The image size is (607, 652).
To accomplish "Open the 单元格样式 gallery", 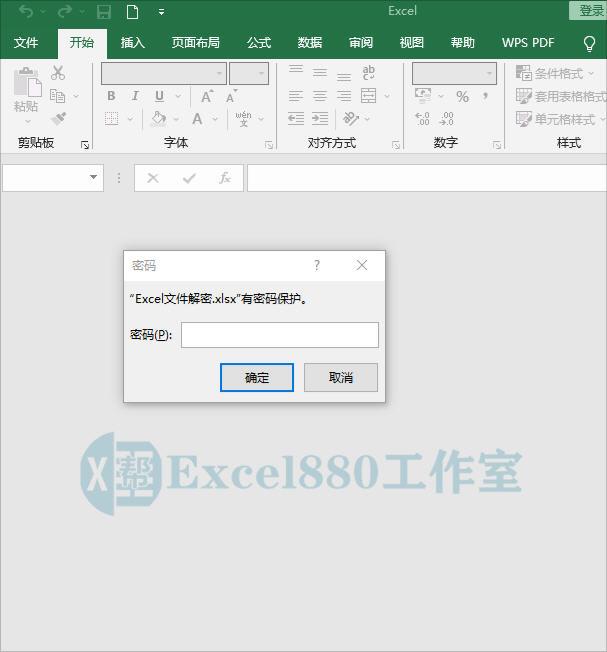I will point(560,119).
